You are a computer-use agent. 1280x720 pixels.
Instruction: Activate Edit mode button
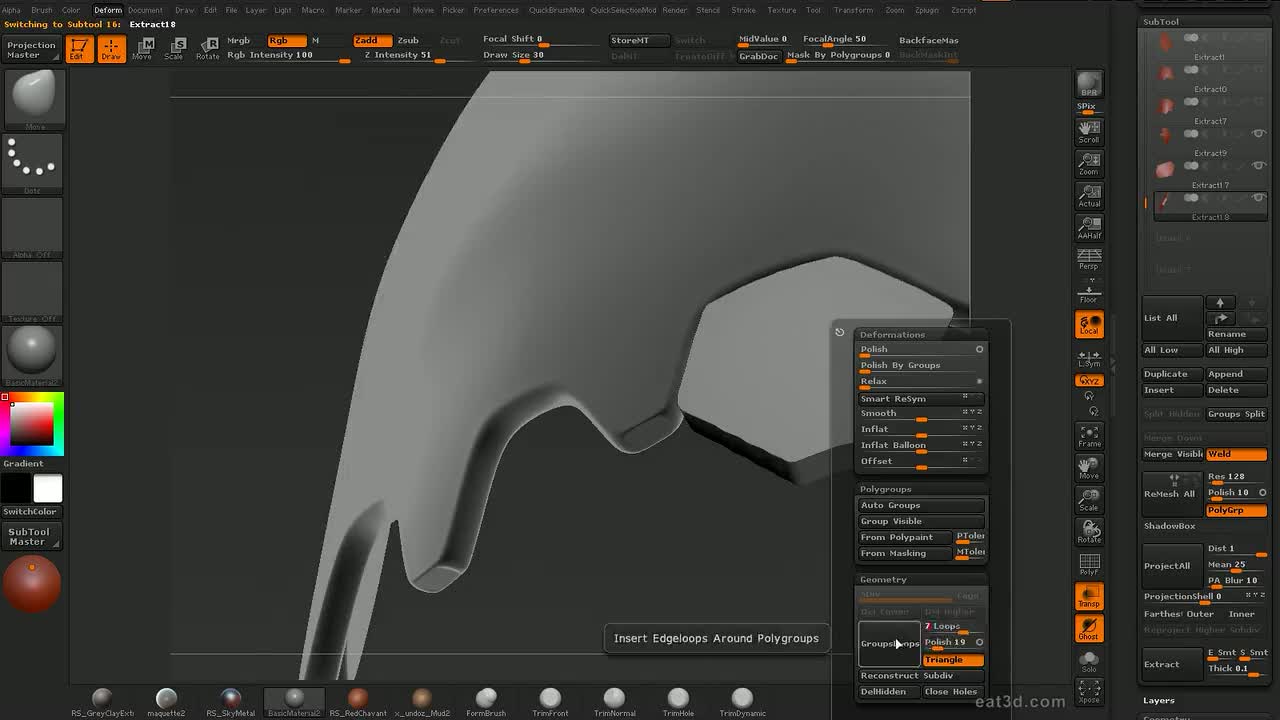click(78, 49)
